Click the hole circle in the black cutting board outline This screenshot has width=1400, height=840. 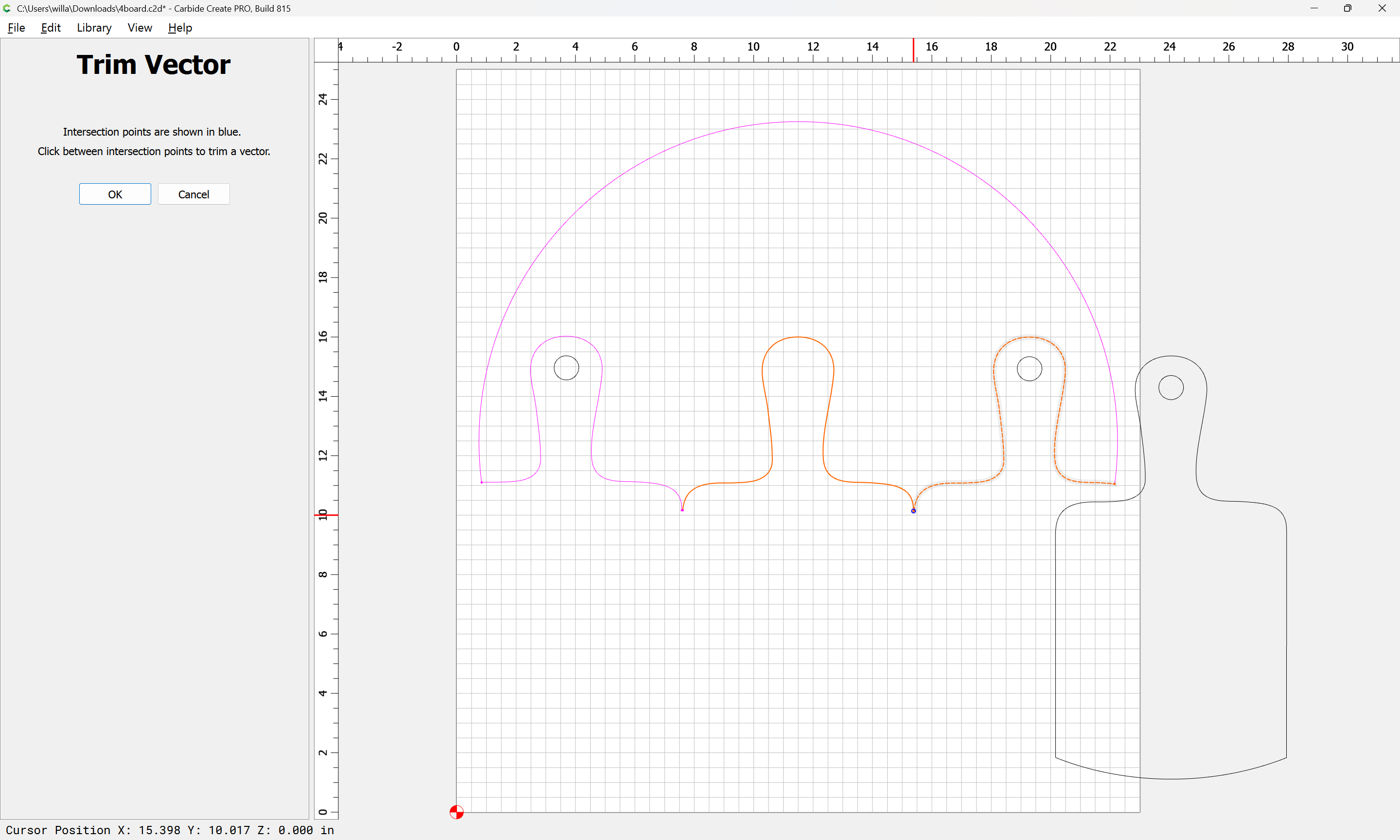pyautogui.click(x=1171, y=388)
